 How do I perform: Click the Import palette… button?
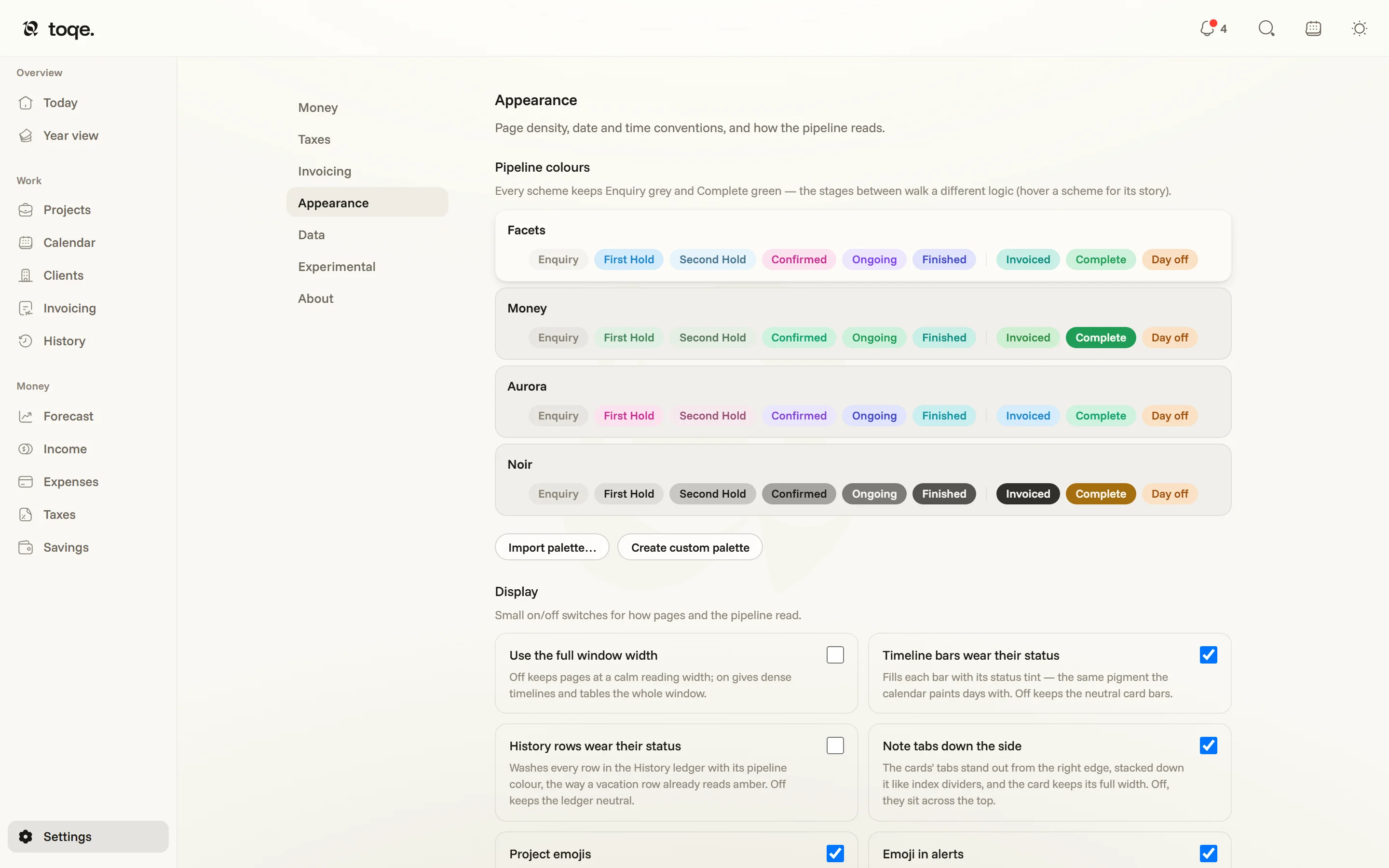click(x=552, y=547)
